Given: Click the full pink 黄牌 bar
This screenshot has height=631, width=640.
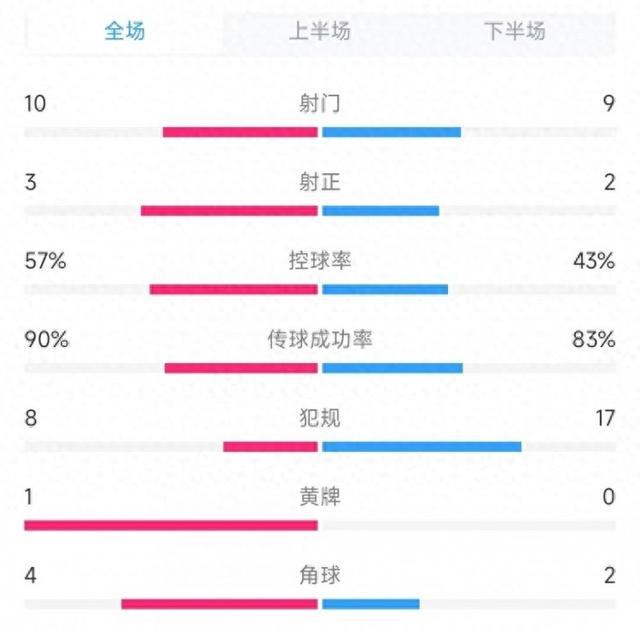Looking at the screenshot, I should [x=171, y=525].
